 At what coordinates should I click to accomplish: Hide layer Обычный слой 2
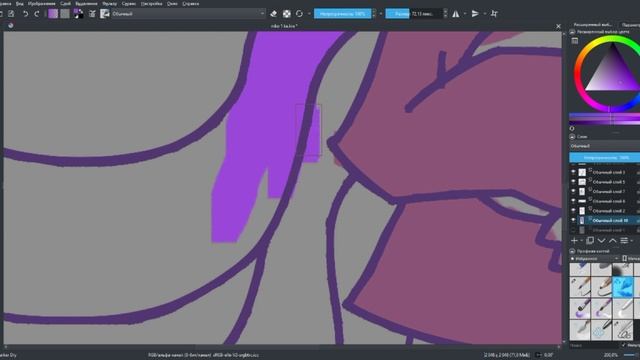(573, 211)
